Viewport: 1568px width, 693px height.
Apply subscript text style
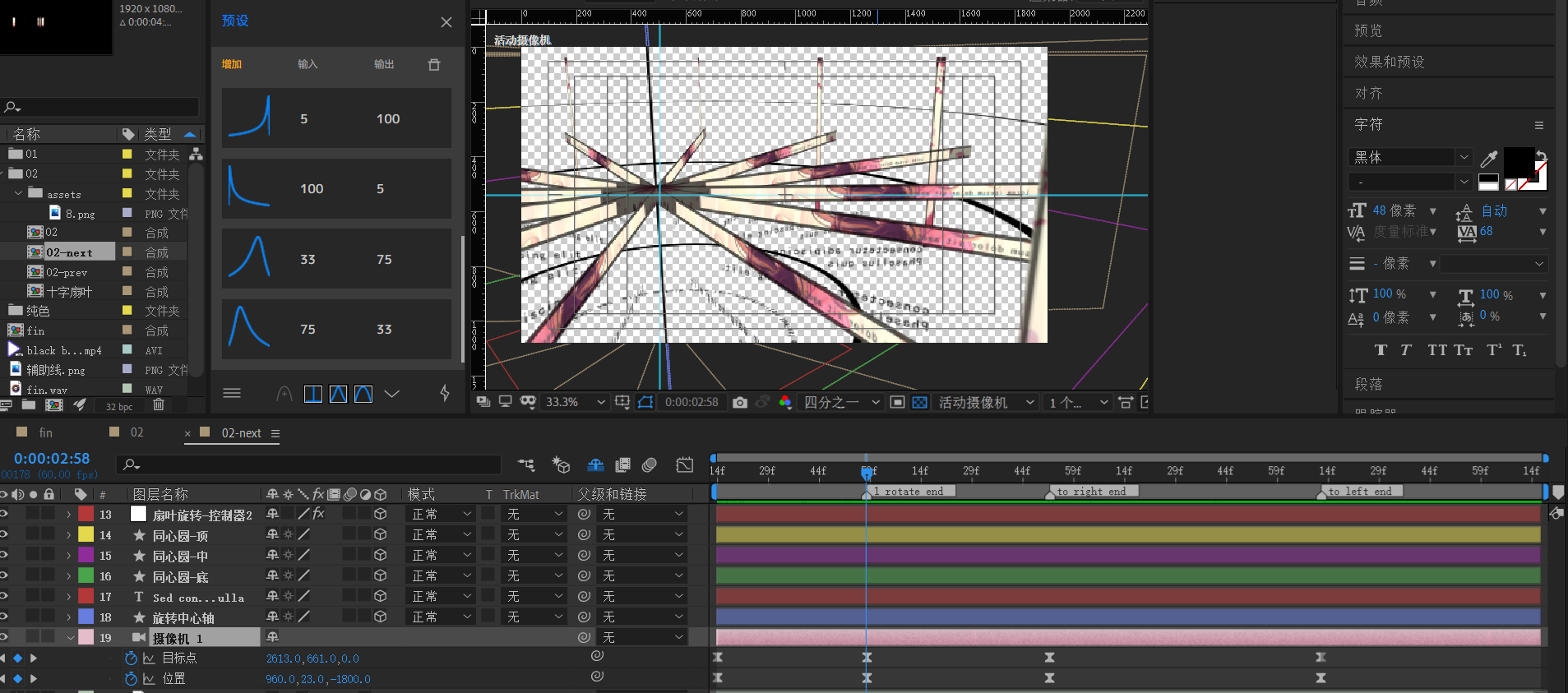(x=1519, y=350)
